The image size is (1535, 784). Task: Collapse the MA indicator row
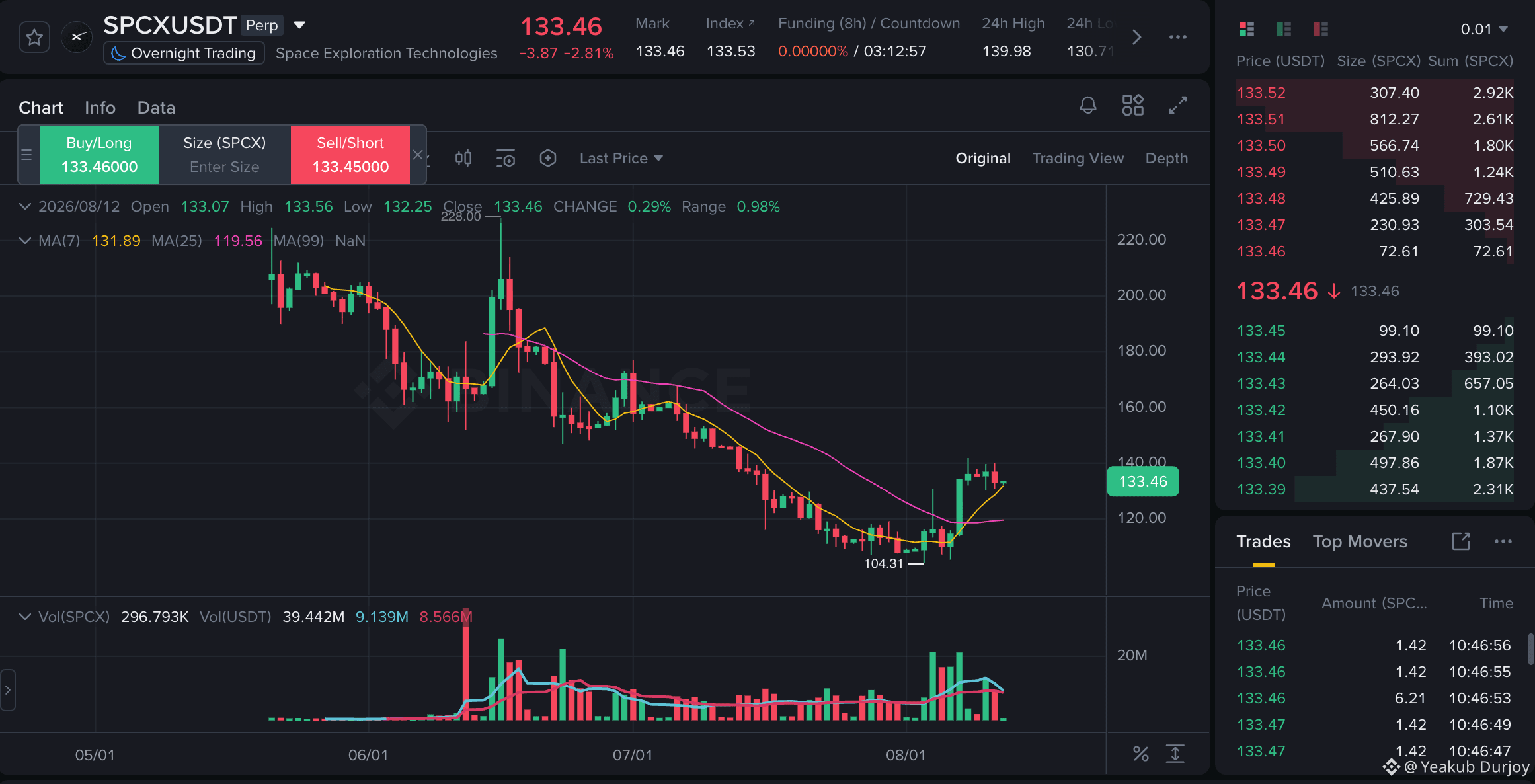click(24, 241)
